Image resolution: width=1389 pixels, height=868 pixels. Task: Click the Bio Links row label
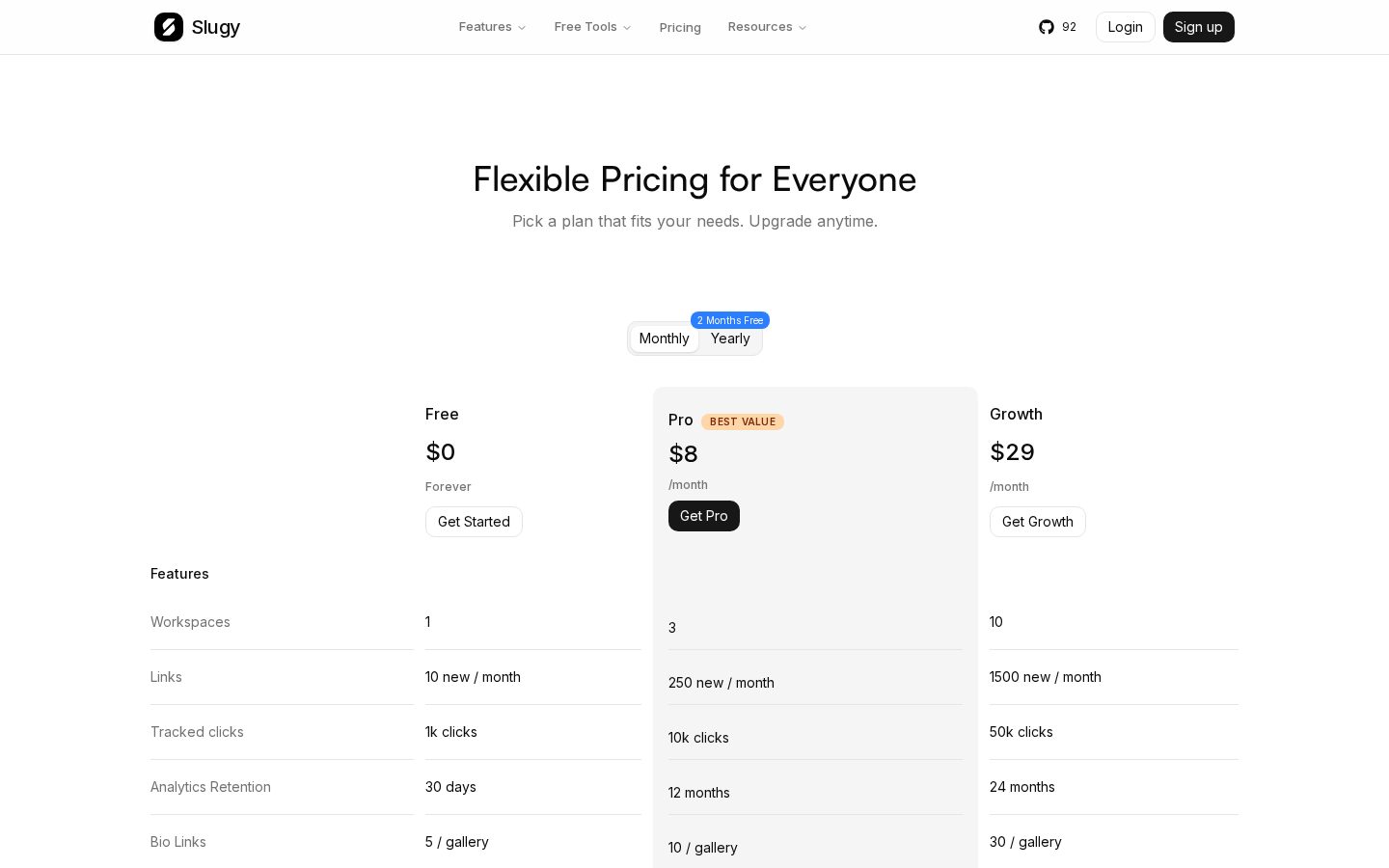click(x=178, y=842)
